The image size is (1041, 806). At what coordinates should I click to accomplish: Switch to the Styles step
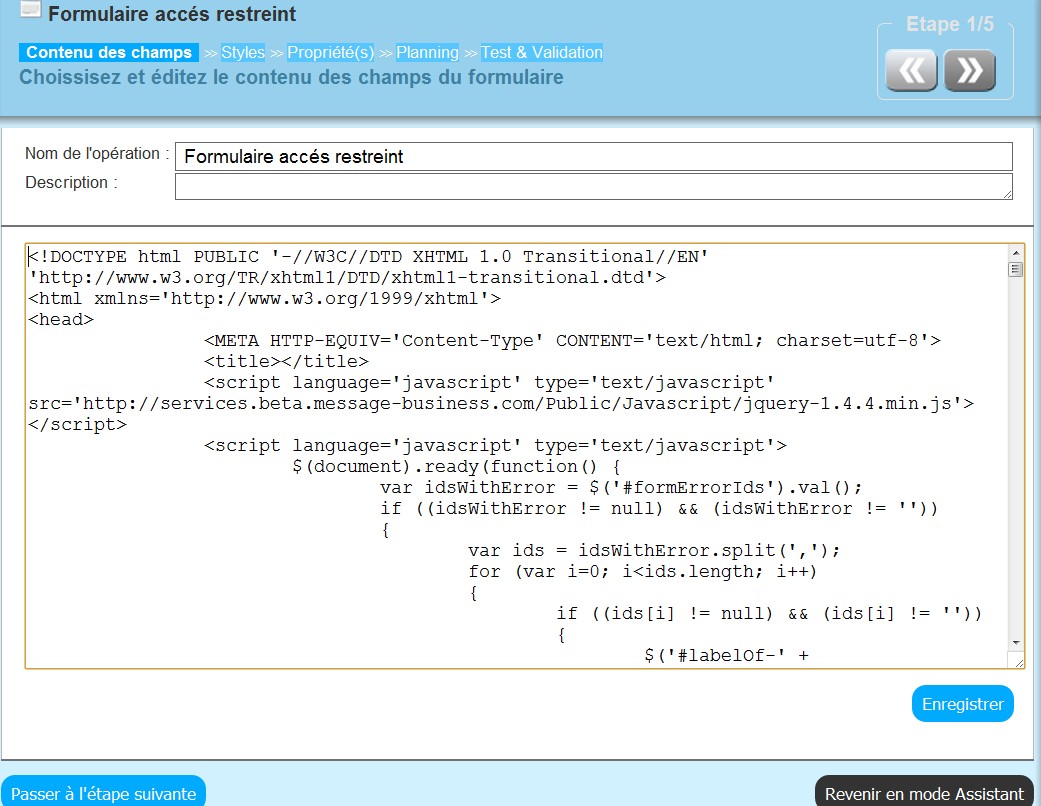pos(243,52)
